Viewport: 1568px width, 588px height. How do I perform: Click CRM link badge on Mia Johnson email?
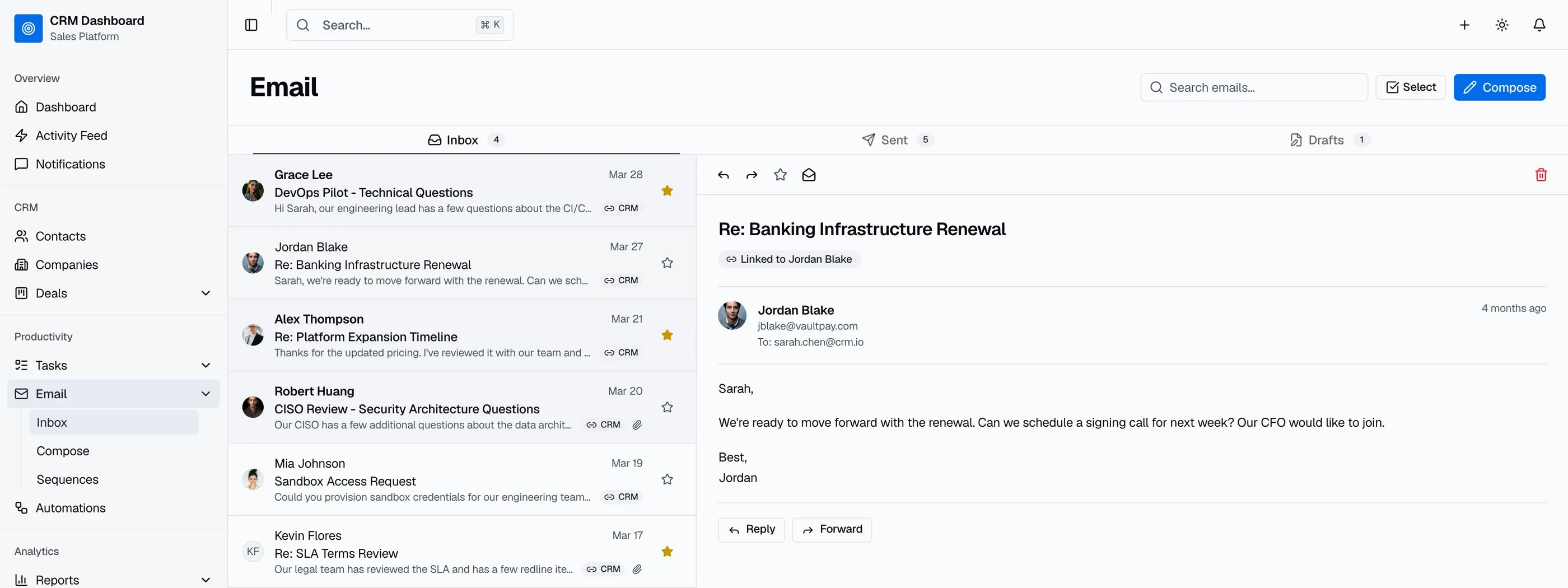(x=621, y=497)
